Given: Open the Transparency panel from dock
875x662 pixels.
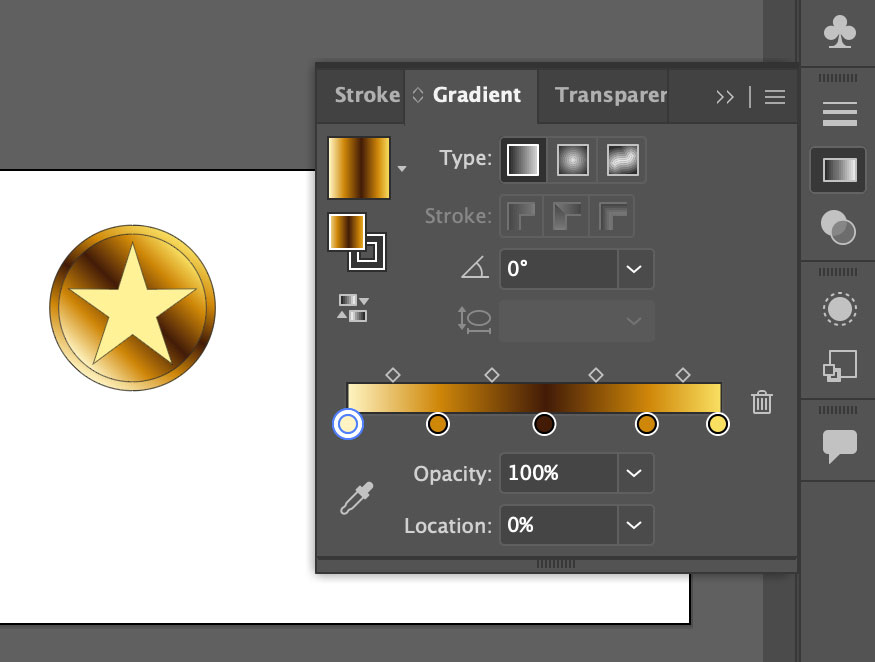Looking at the screenshot, I should coord(838,228).
